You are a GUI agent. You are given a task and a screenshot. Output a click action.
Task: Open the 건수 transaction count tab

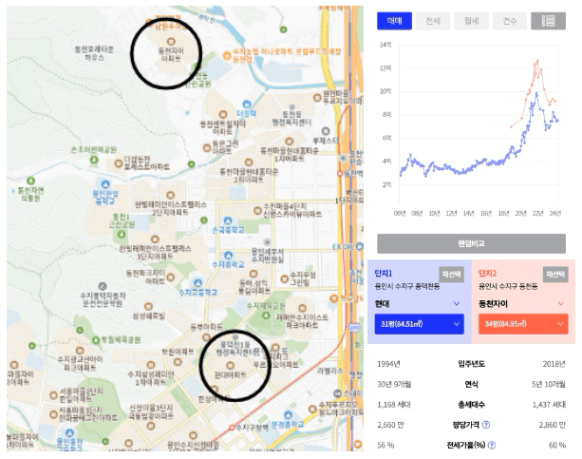coord(510,21)
